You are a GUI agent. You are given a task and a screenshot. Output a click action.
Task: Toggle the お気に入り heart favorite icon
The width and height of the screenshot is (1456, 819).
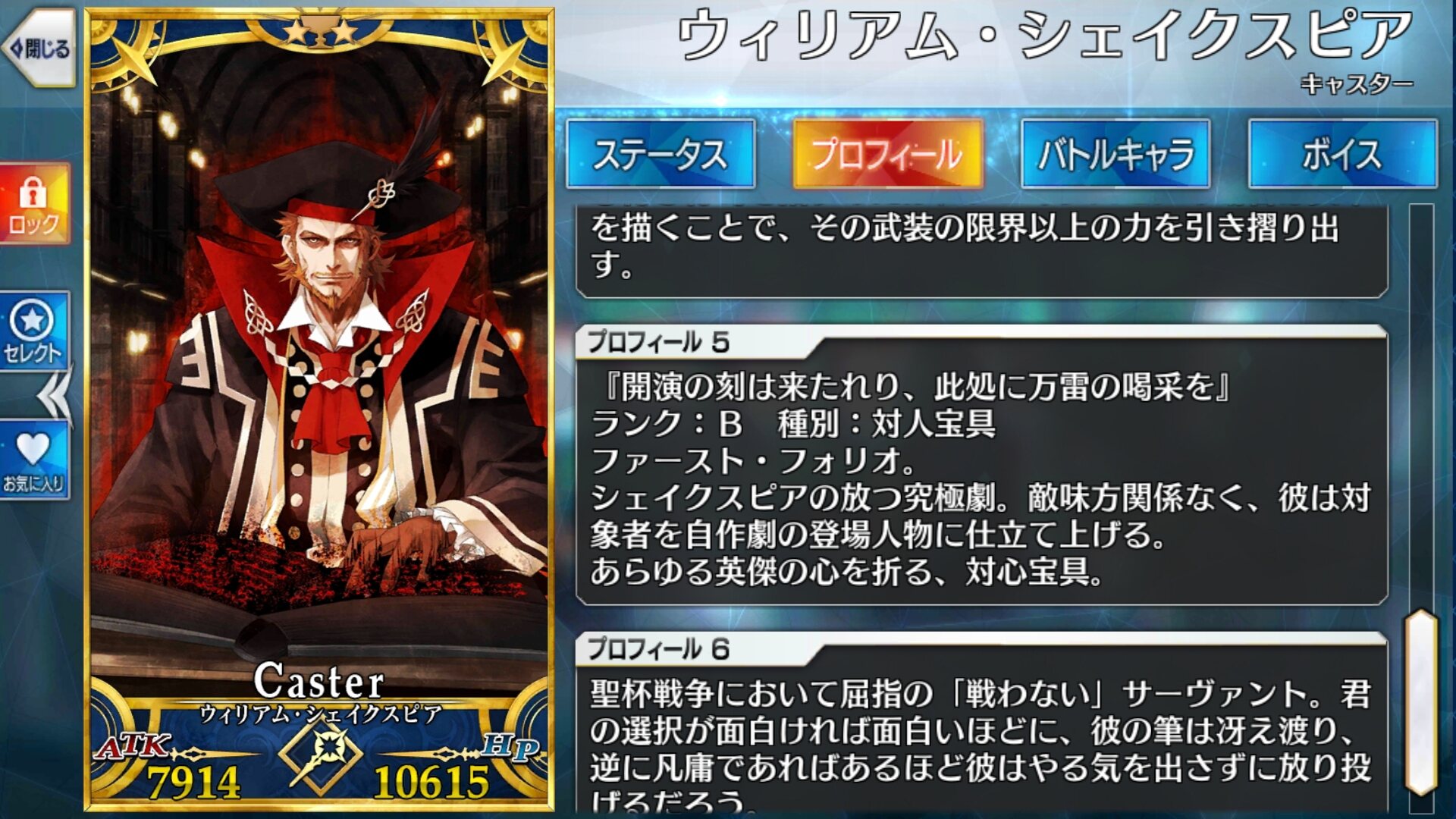pyautogui.click(x=34, y=460)
